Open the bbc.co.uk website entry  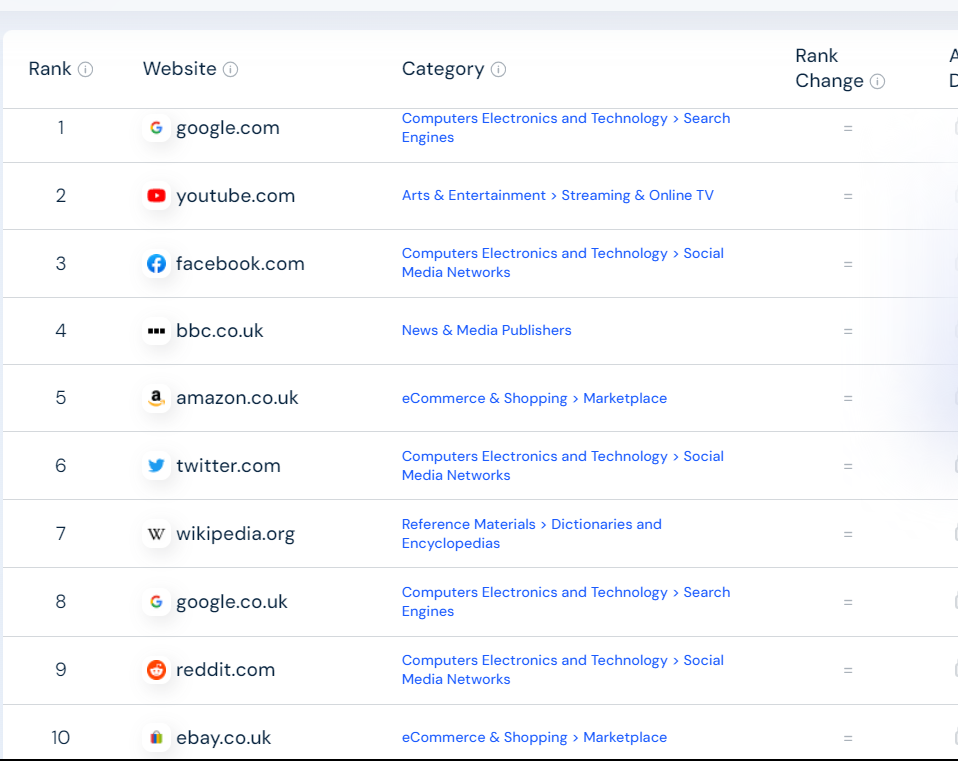pos(219,330)
